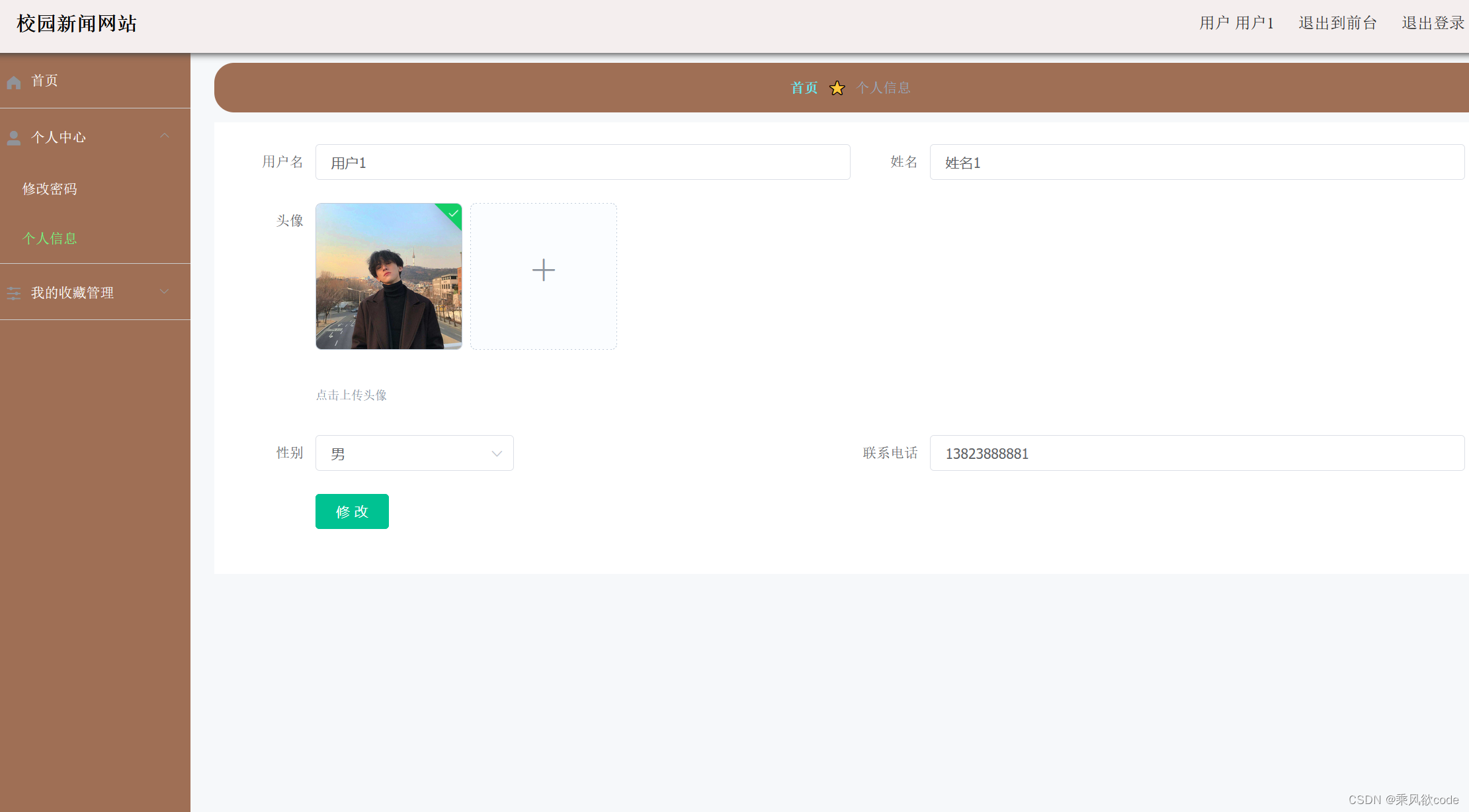This screenshot has width=1469, height=812.
Task: Click the green checkmark on the avatar photo
Action: tap(452, 214)
